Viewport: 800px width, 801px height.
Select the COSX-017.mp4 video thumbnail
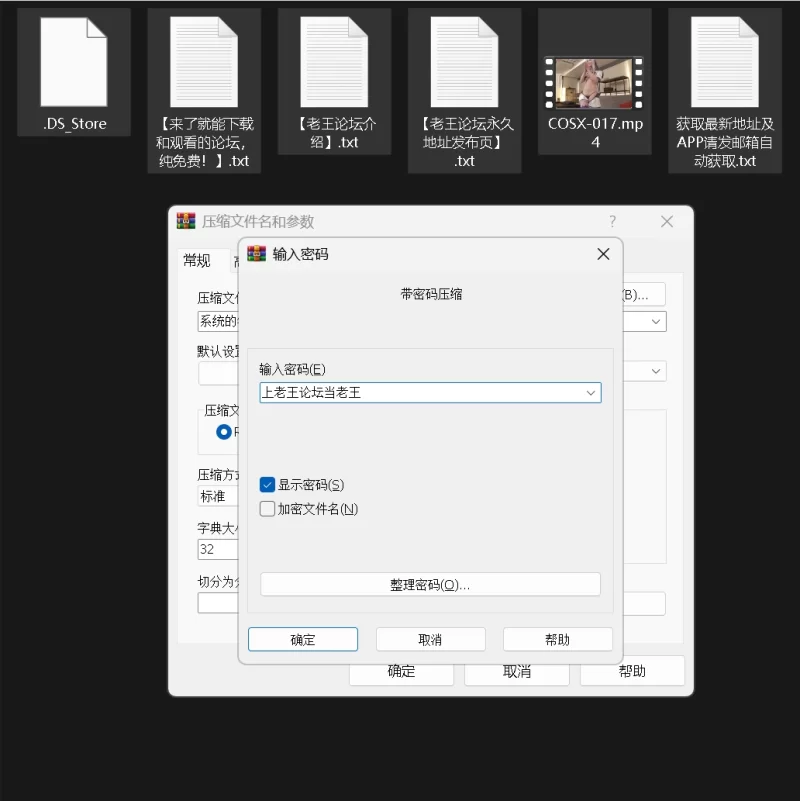pos(594,83)
